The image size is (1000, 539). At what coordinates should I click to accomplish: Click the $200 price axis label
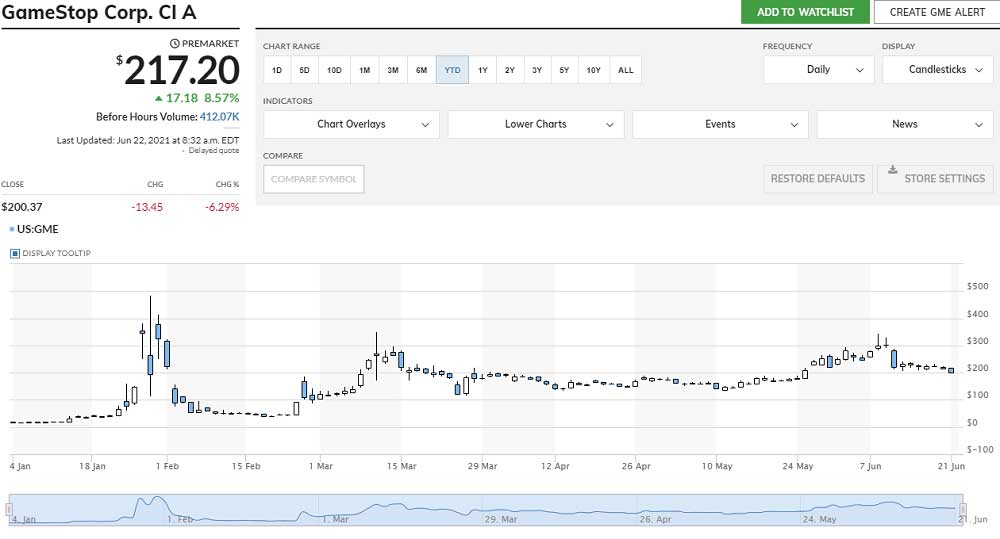point(978,368)
